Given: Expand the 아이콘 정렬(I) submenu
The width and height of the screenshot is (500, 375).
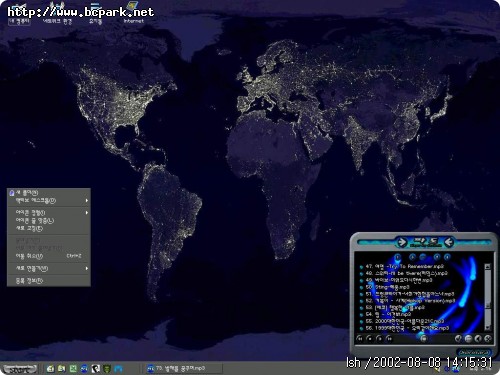Looking at the screenshot, I should pos(49,212).
